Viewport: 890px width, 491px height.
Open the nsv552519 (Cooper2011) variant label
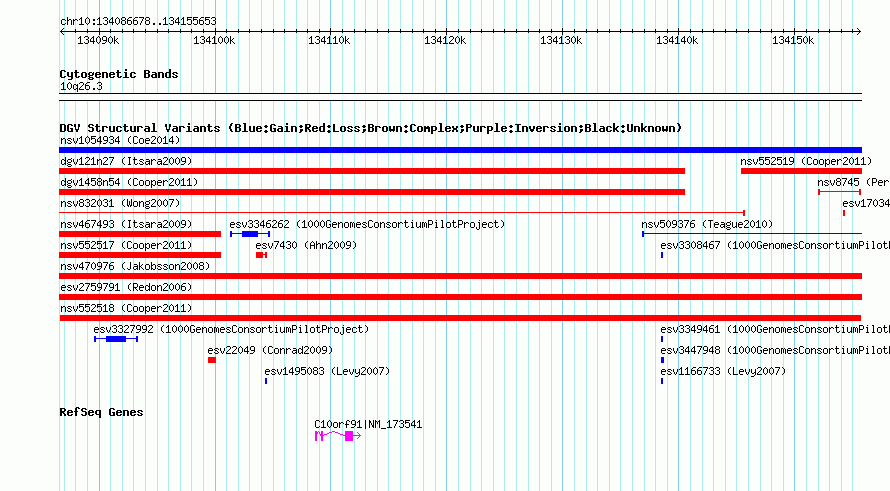pyautogui.click(x=806, y=161)
